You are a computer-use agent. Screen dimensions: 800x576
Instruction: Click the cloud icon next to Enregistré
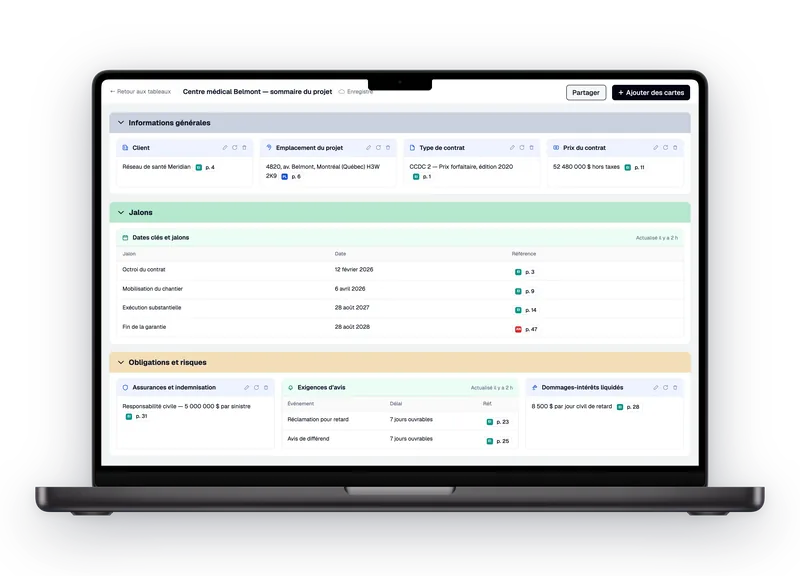[x=341, y=92]
